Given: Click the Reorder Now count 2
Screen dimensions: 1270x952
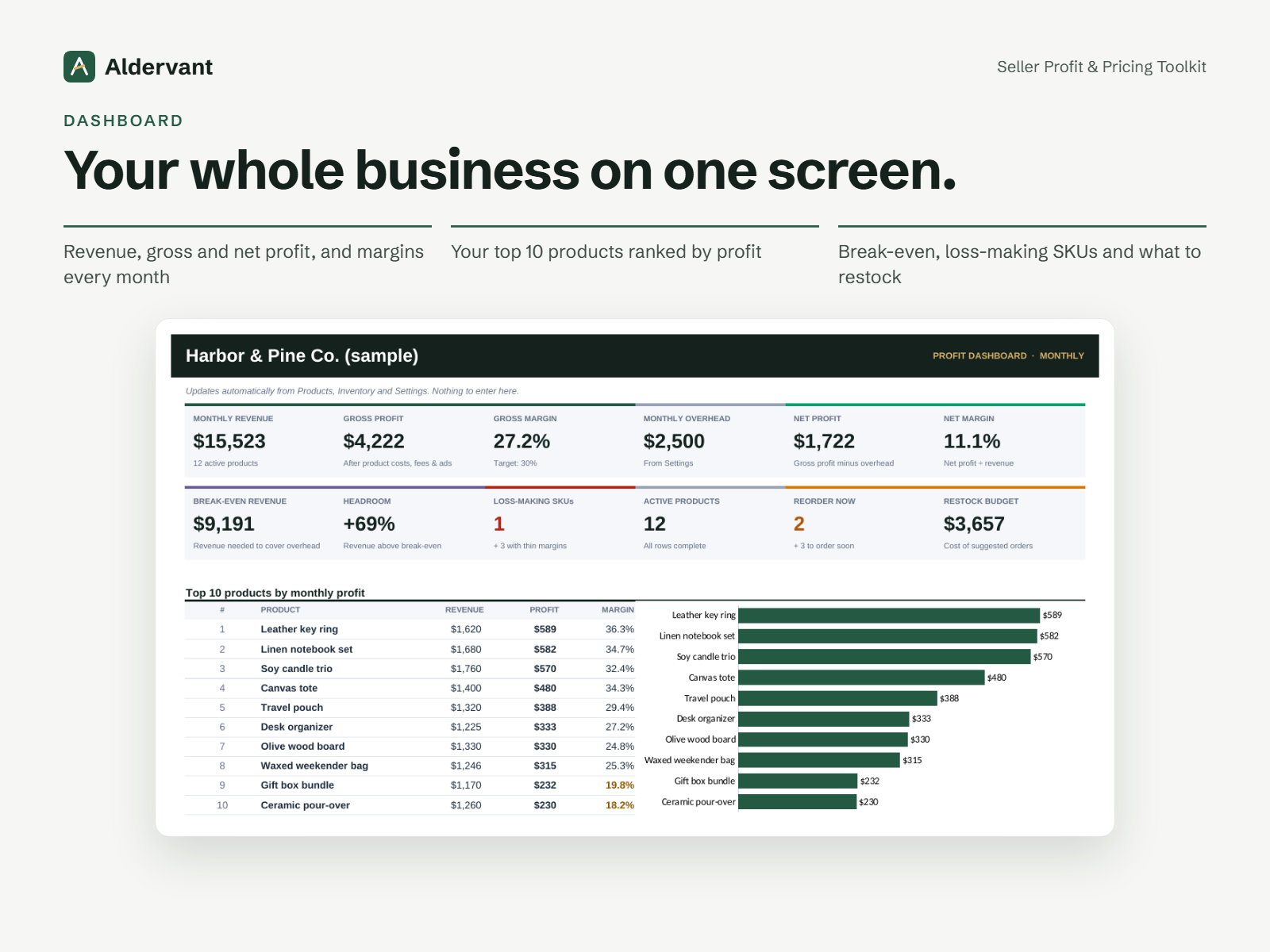Looking at the screenshot, I should (799, 524).
